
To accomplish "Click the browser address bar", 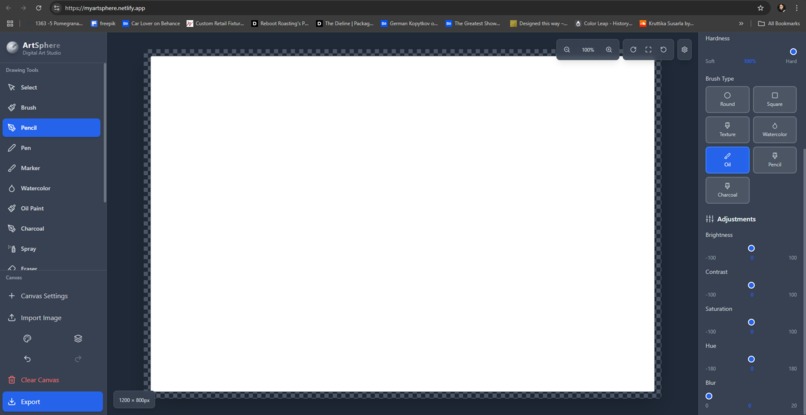I will tap(406, 8).
